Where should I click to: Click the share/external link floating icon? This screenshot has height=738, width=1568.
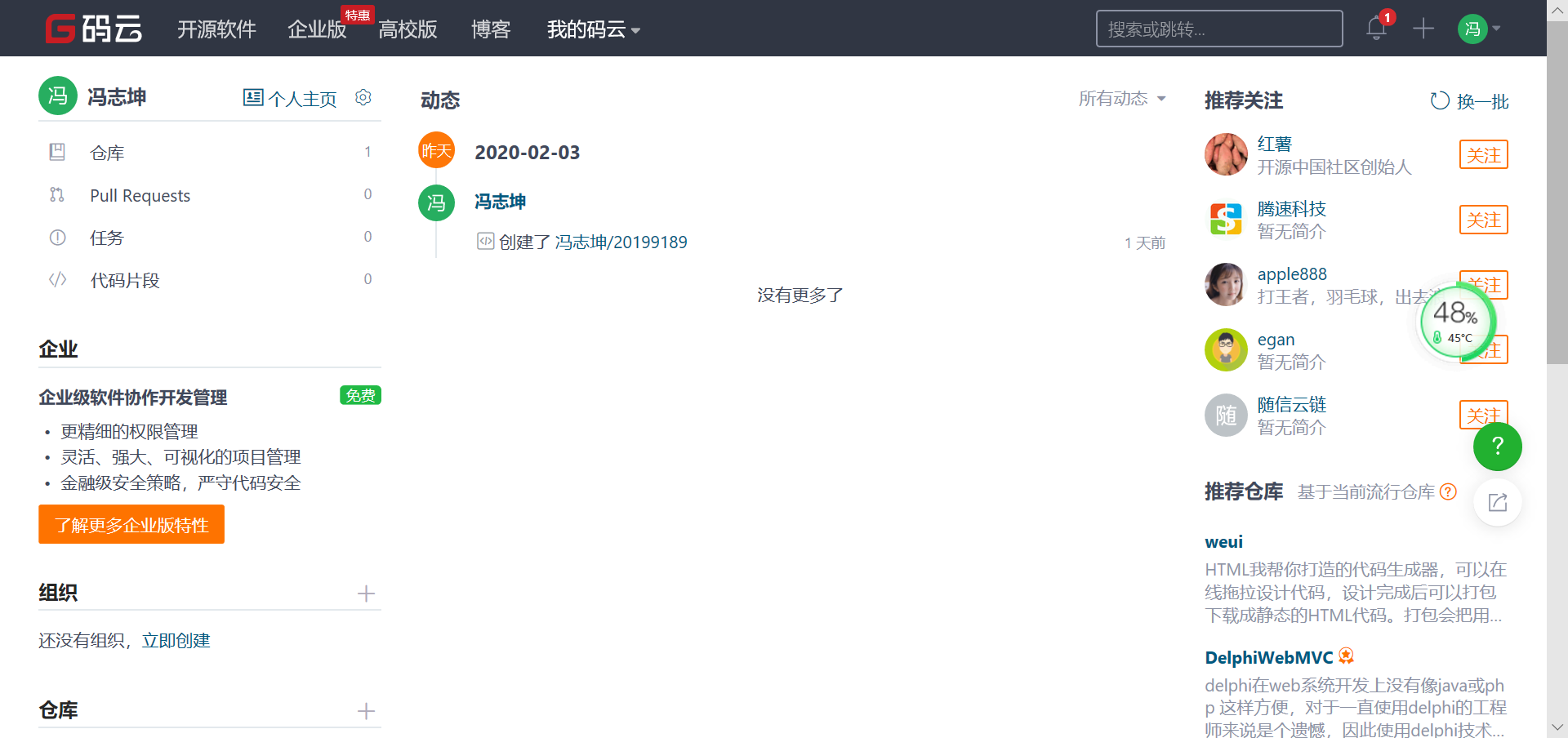point(1498,502)
